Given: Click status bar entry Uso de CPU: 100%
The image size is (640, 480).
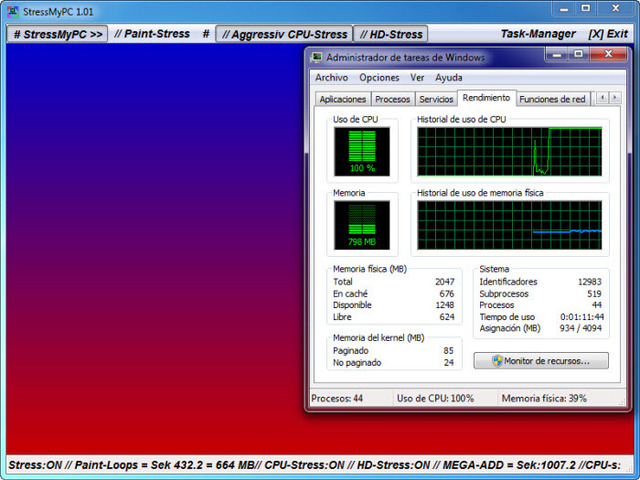Looking at the screenshot, I should (435, 398).
